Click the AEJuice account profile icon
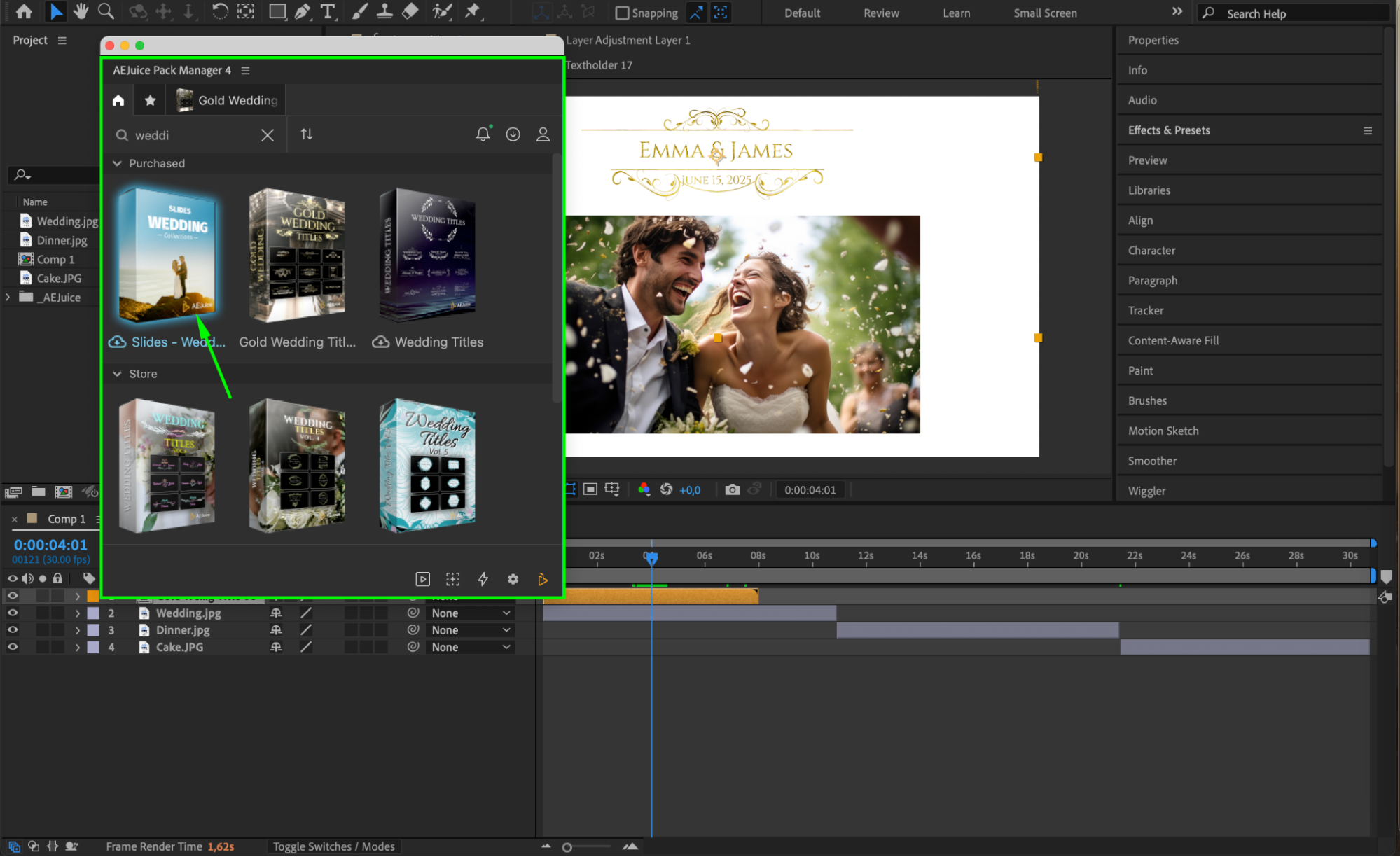This screenshot has width=1400, height=857. (543, 134)
